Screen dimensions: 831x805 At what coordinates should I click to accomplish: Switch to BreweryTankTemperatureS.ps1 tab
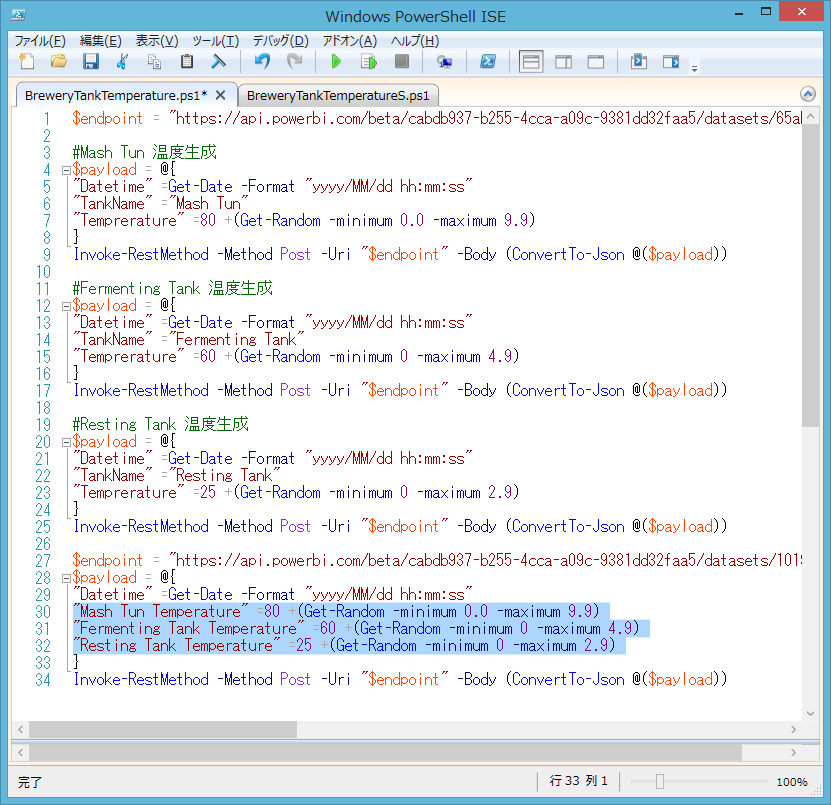[x=338, y=95]
